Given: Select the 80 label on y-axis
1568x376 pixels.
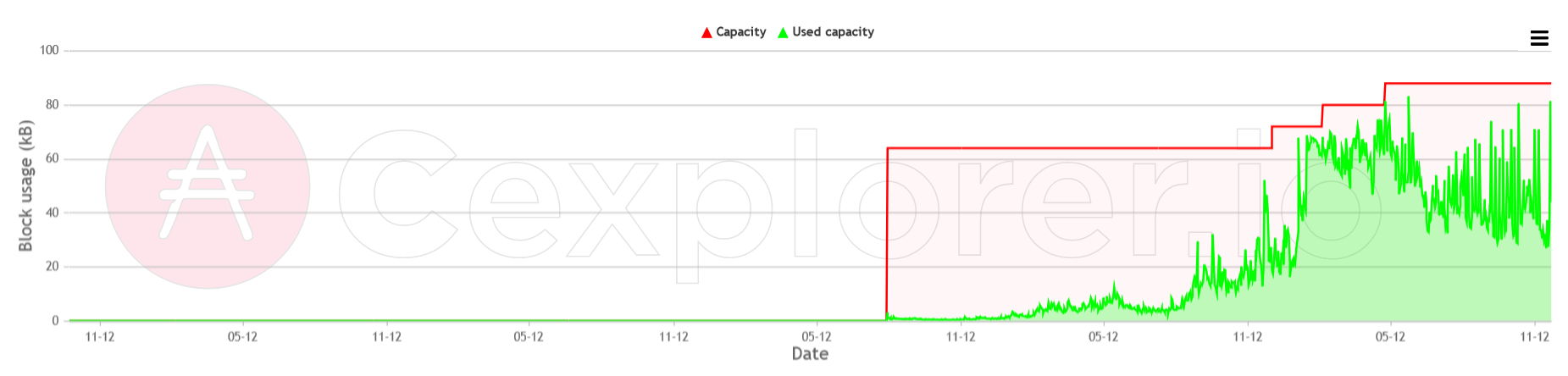Looking at the screenshot, I should tap(53, 105).
